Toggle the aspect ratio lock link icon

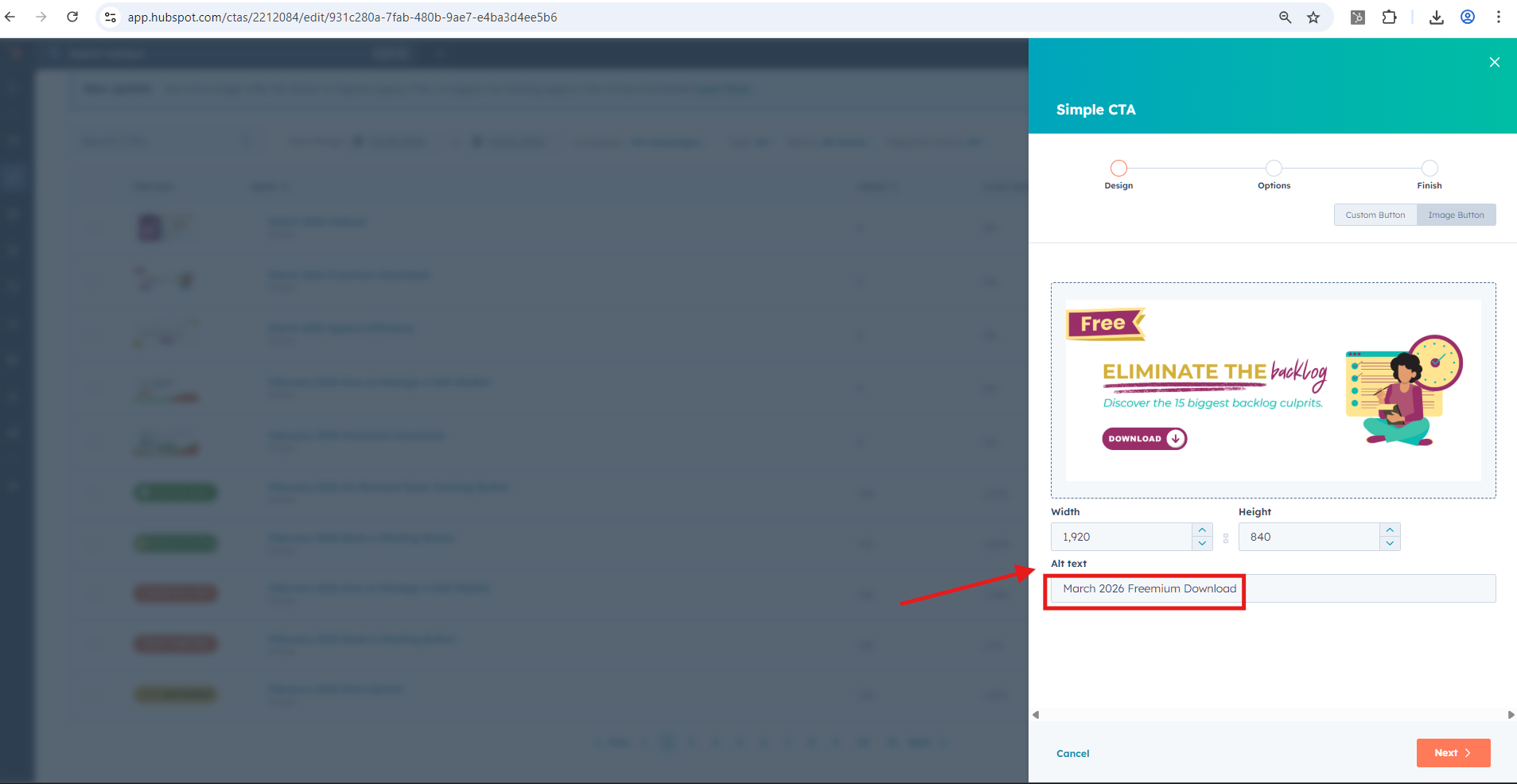point(1226,538)
